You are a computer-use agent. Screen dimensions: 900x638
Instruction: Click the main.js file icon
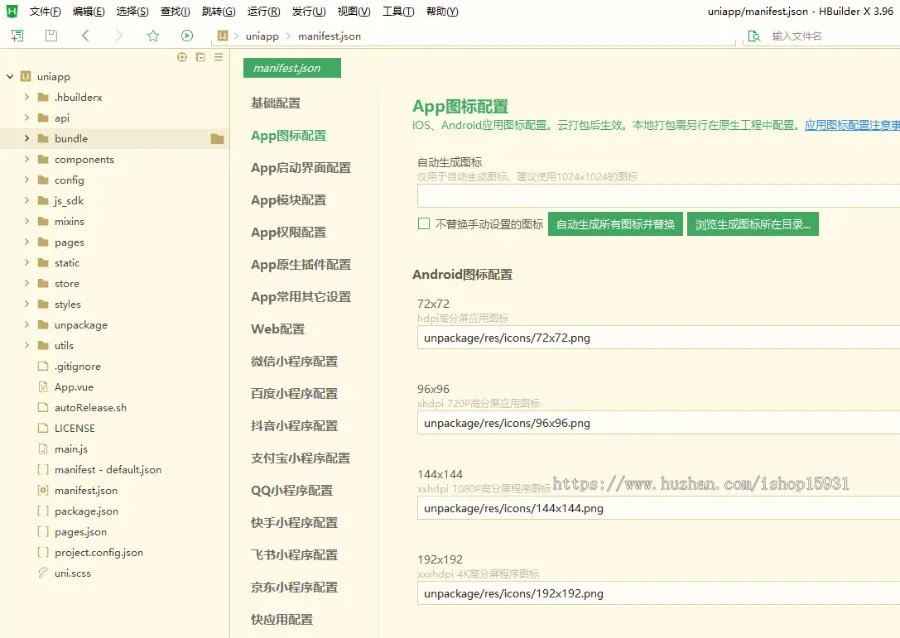point(42,449)
